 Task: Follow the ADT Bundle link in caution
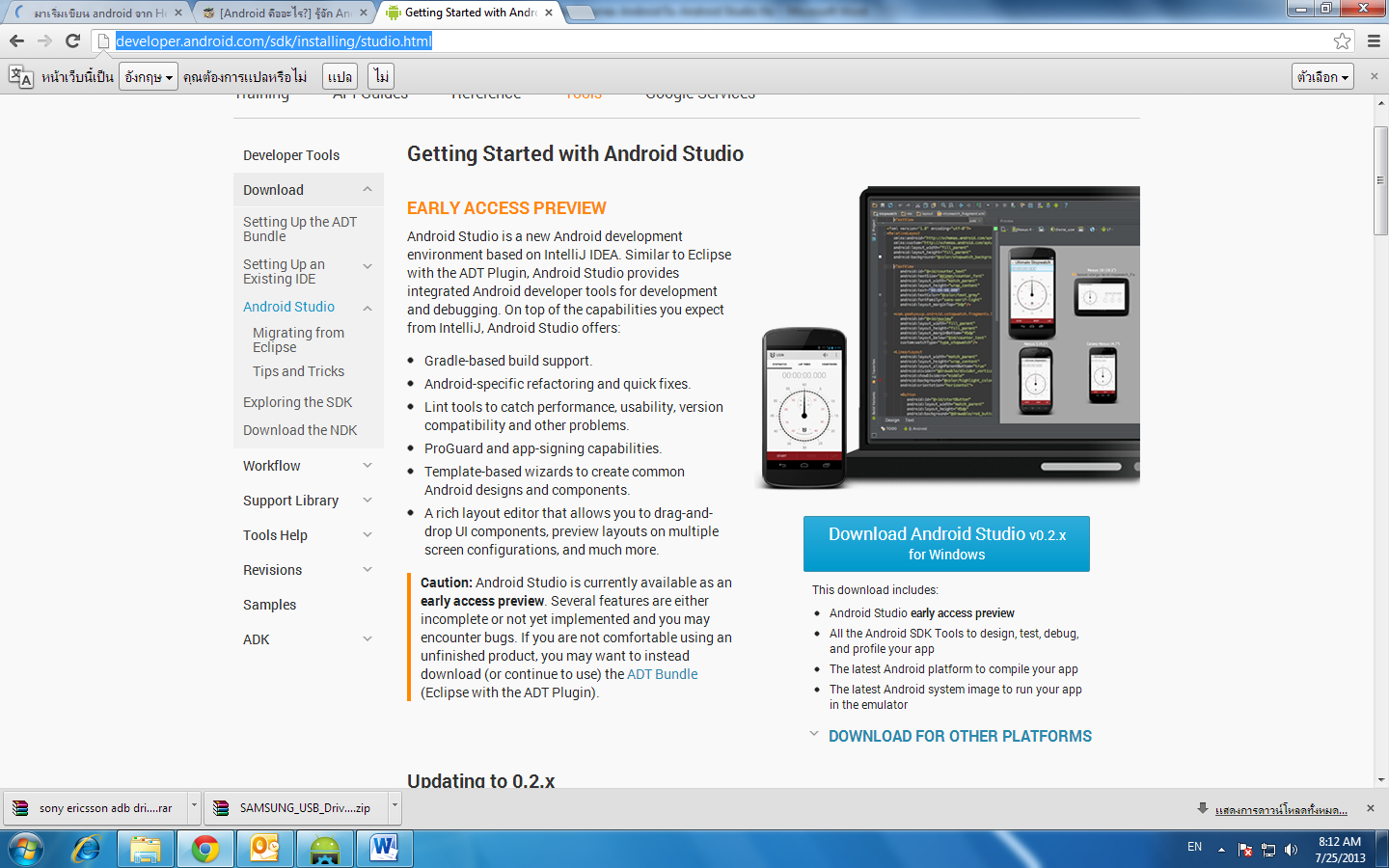(663, 674)
